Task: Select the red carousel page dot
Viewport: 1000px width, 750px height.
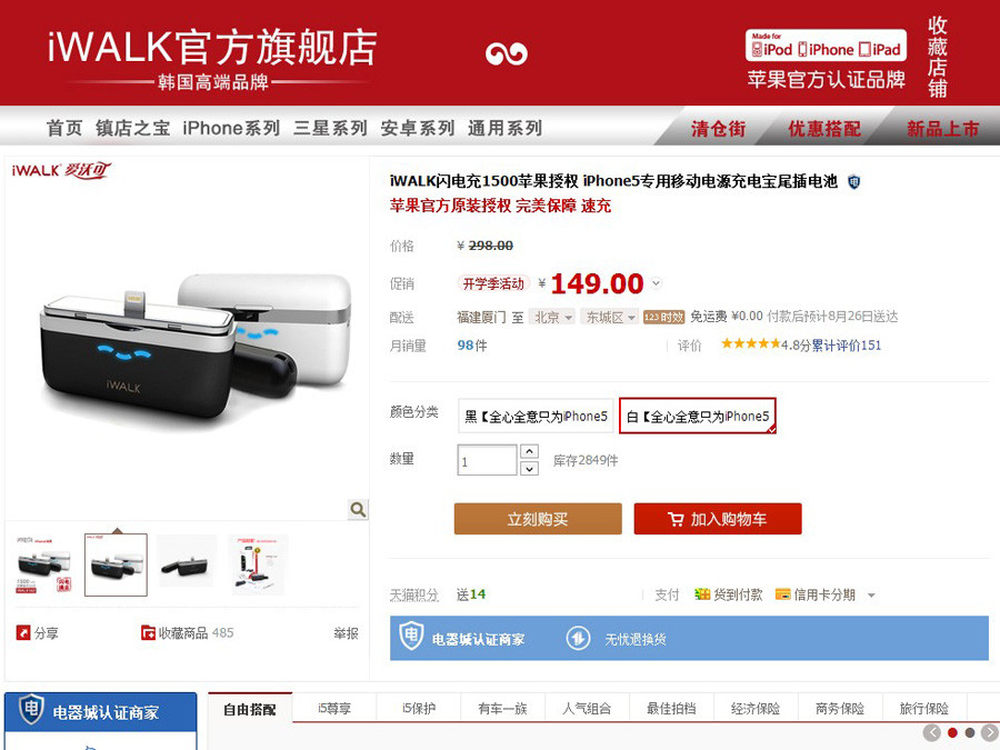Action: pos(952,733)
